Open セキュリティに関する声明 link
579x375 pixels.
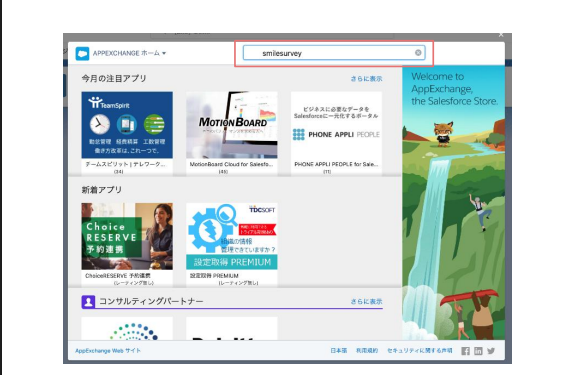pyautogui.click(x=419, y=351)
